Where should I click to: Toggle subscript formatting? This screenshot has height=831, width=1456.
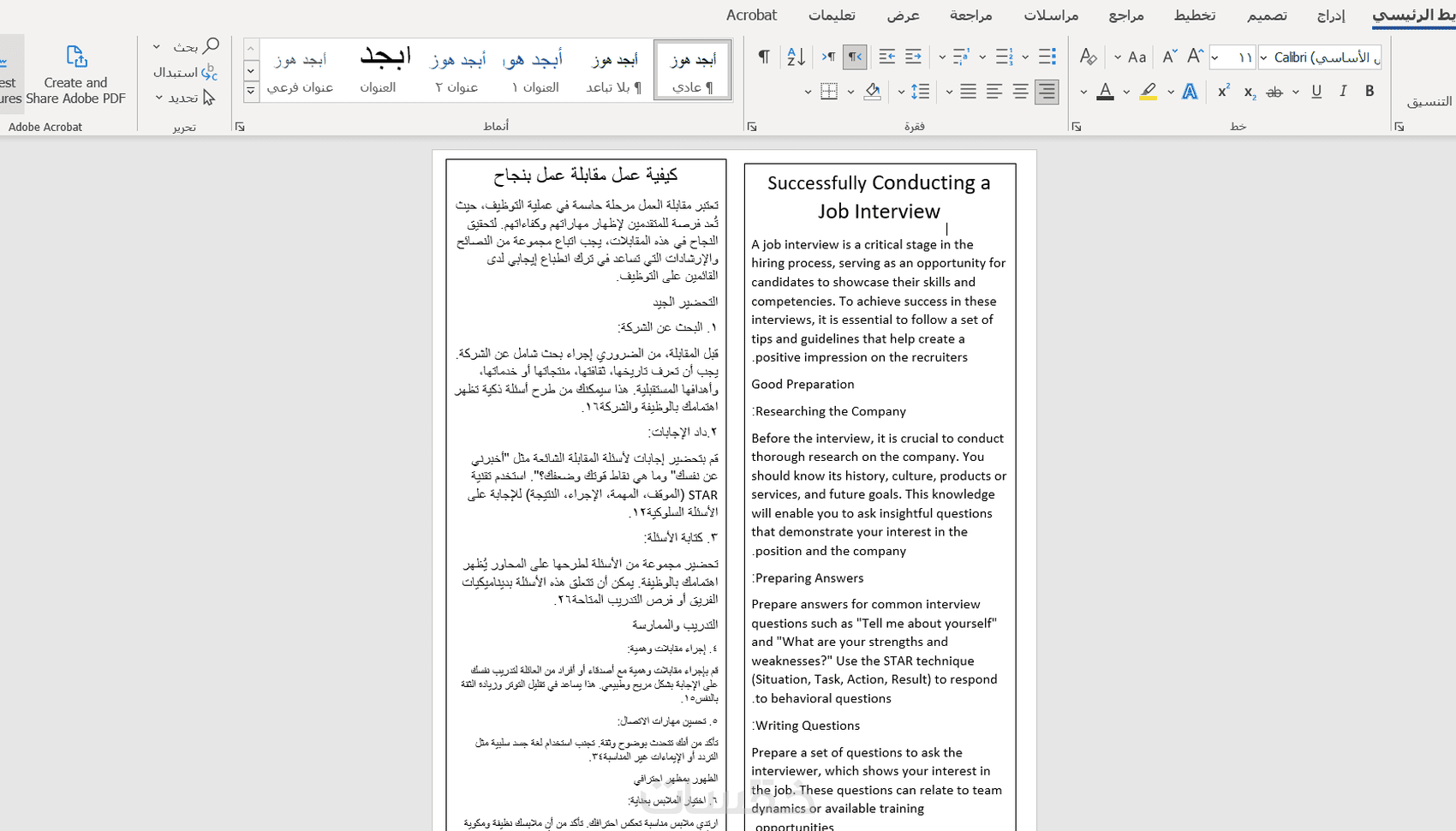pos(1250,92)
